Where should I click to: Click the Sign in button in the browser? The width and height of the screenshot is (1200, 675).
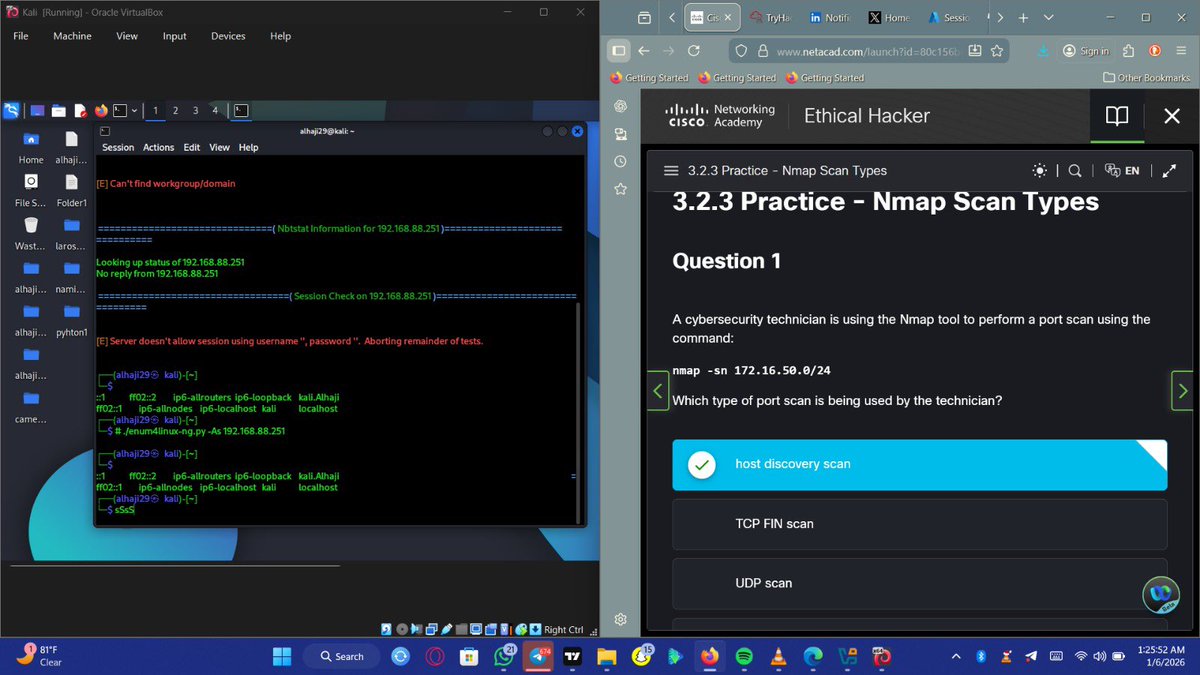(x=1085, y=51)
